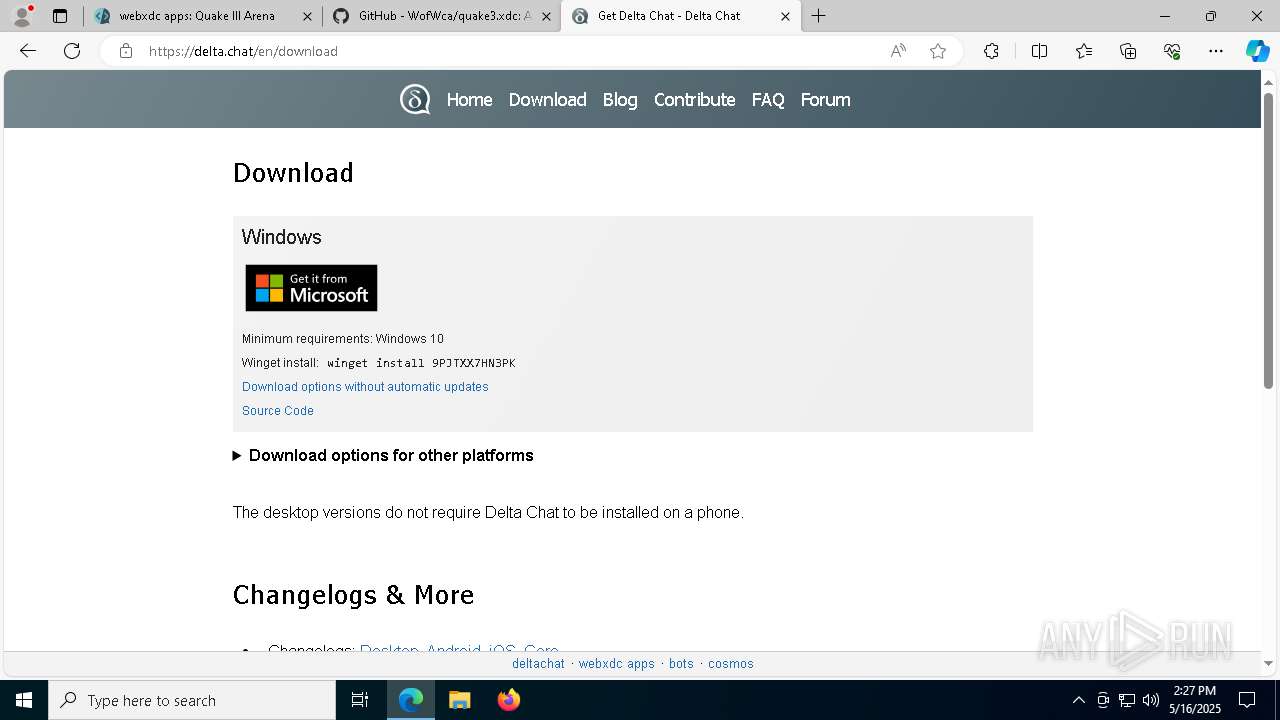
Task: Open deltachat footer link
Action: pyautogui.click(x=538, y=664)
